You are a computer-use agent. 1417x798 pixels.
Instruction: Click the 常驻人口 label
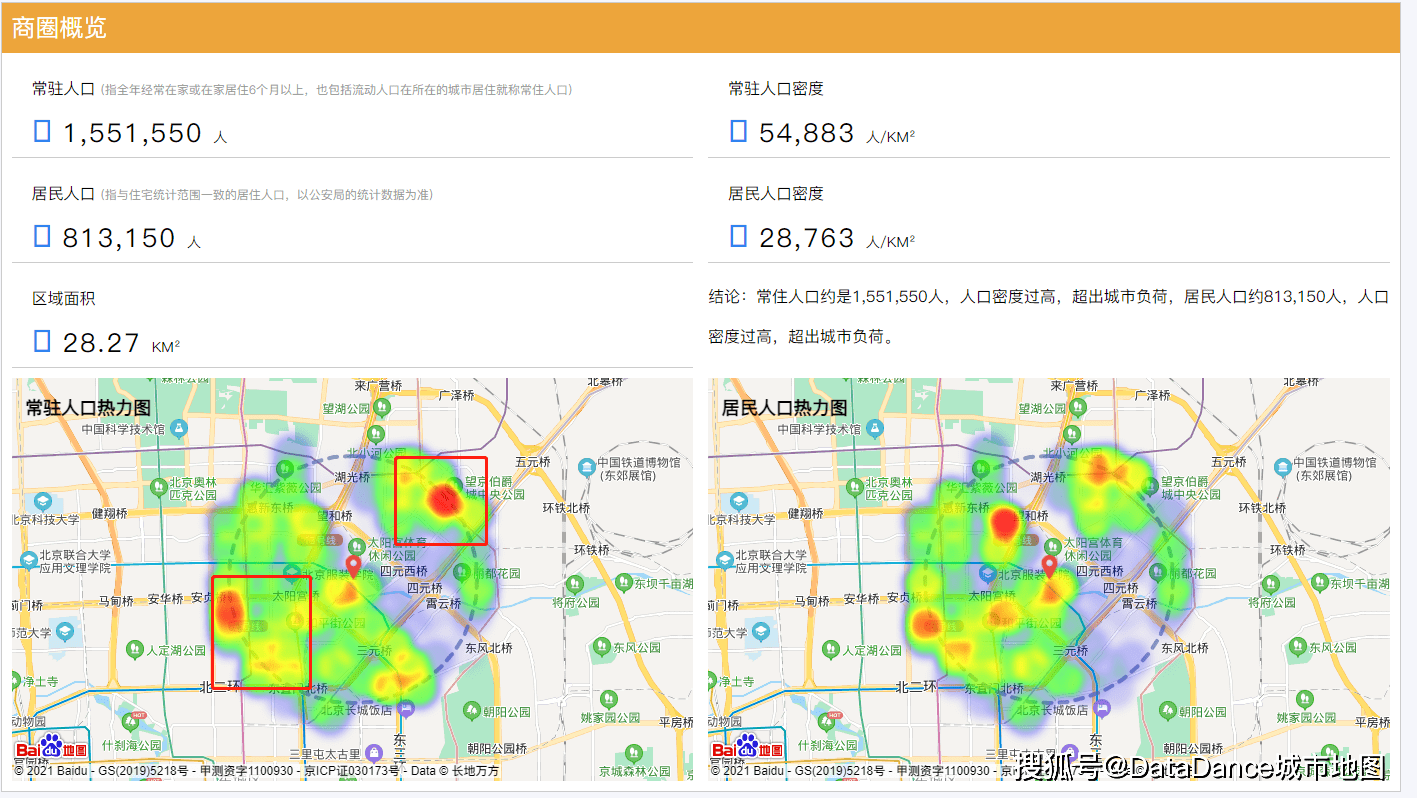tap(63, 89)
